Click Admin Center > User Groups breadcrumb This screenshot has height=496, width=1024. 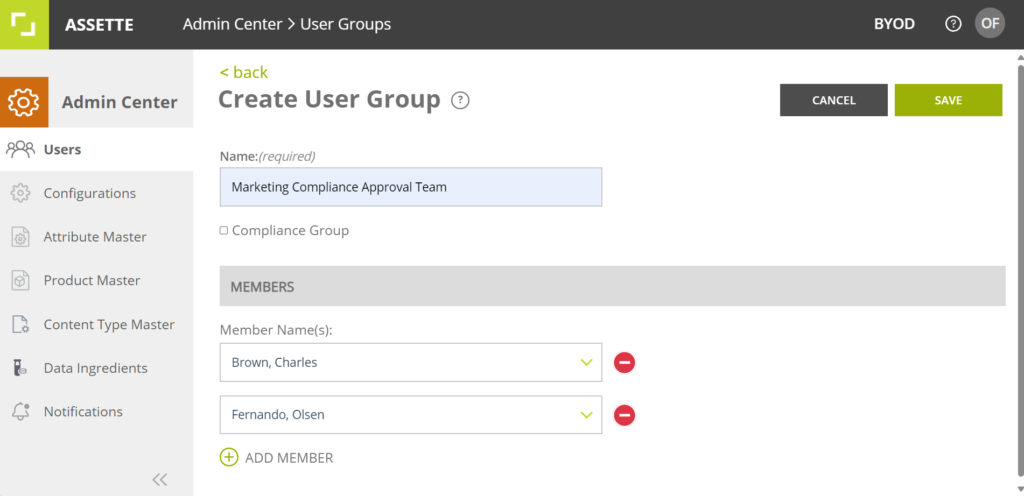(x=287, y=24)
